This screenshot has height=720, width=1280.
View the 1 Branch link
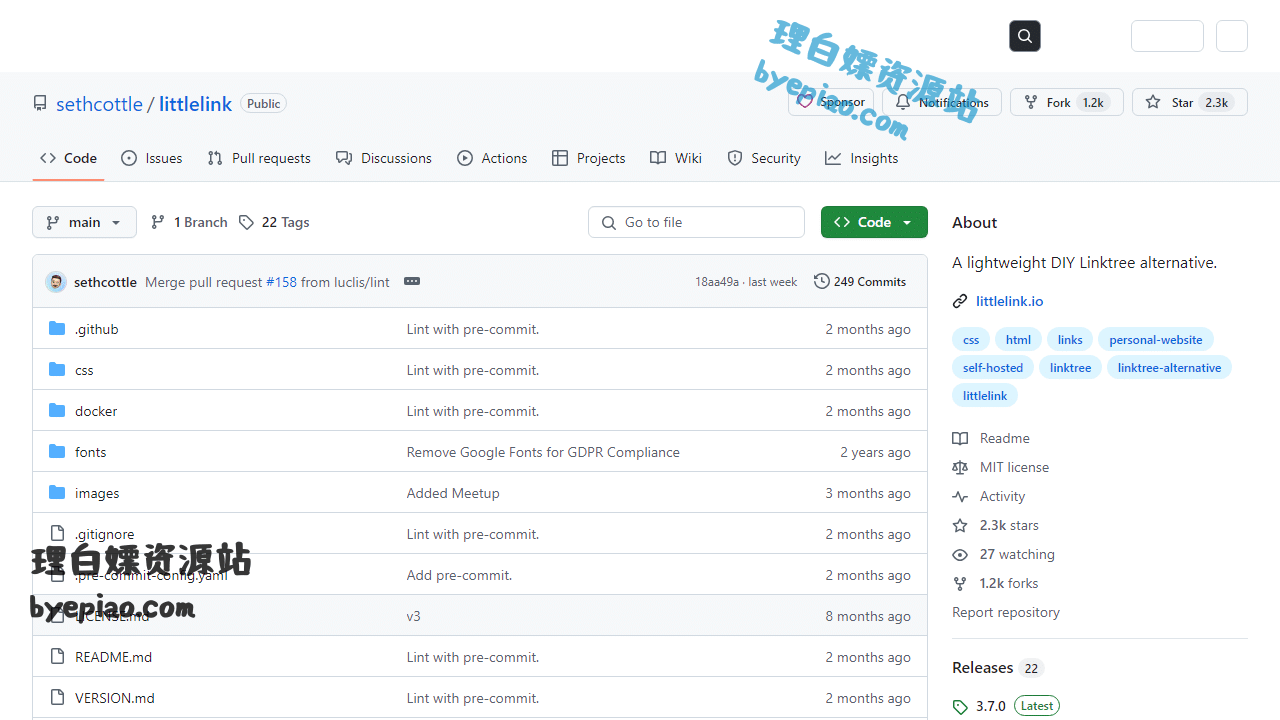tap(189, 222)
